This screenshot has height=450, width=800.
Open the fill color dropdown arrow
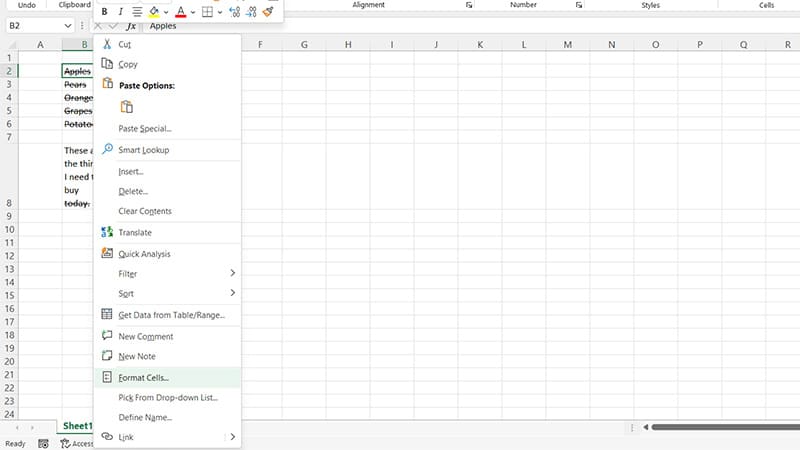(x=166, y=12)
